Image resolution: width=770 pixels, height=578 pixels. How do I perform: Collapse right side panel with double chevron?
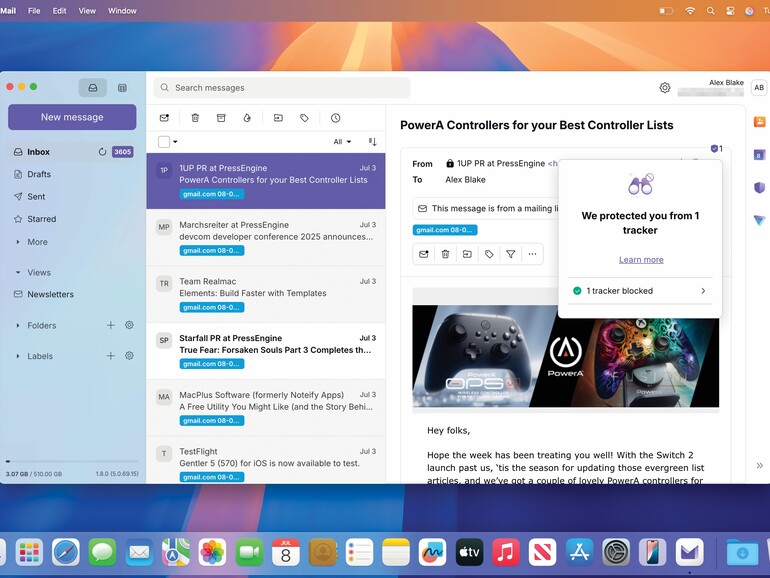760,466
